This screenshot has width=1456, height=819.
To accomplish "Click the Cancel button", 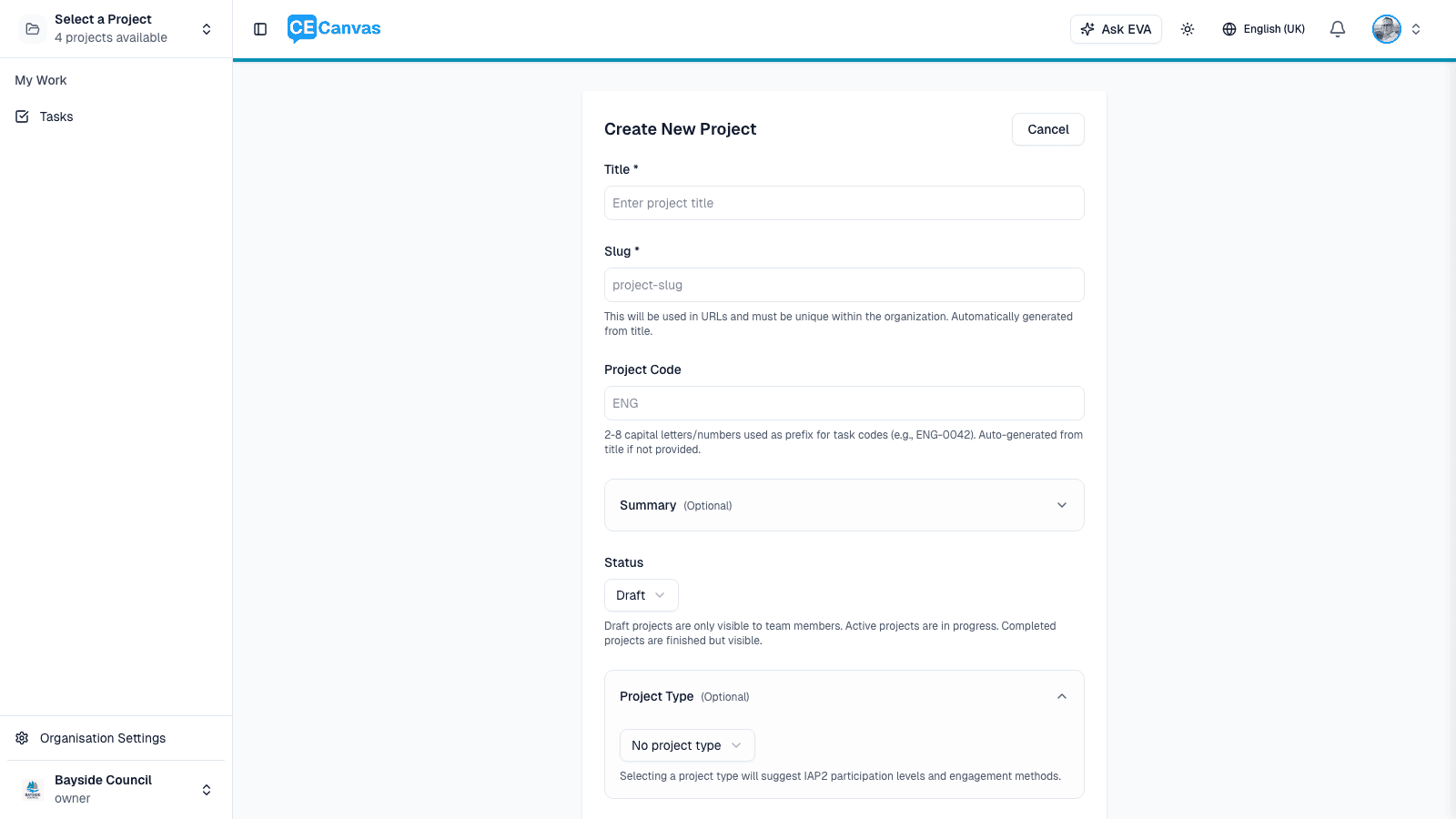I will (x=1047, y=129).
